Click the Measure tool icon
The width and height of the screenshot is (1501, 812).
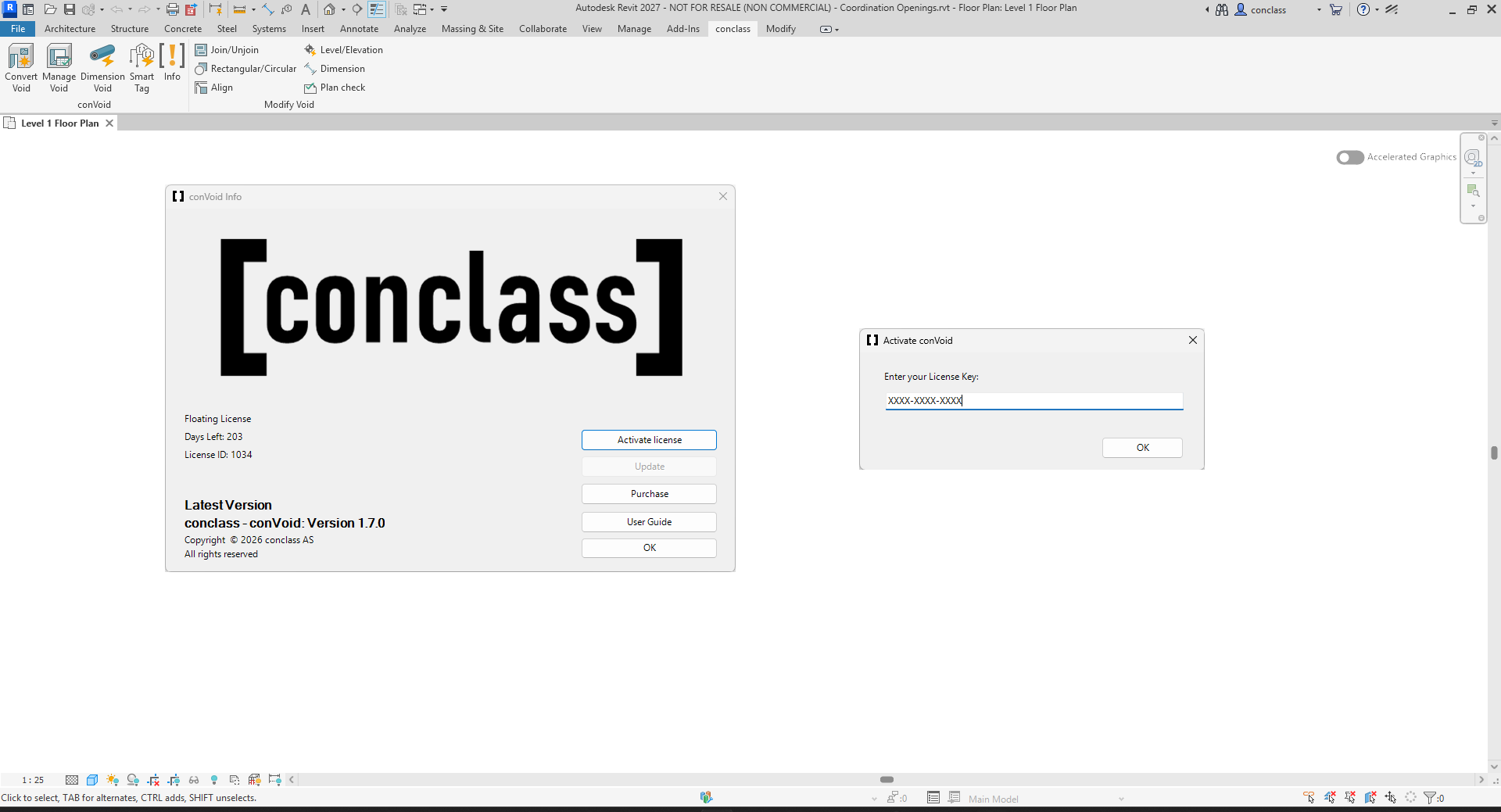239,9
